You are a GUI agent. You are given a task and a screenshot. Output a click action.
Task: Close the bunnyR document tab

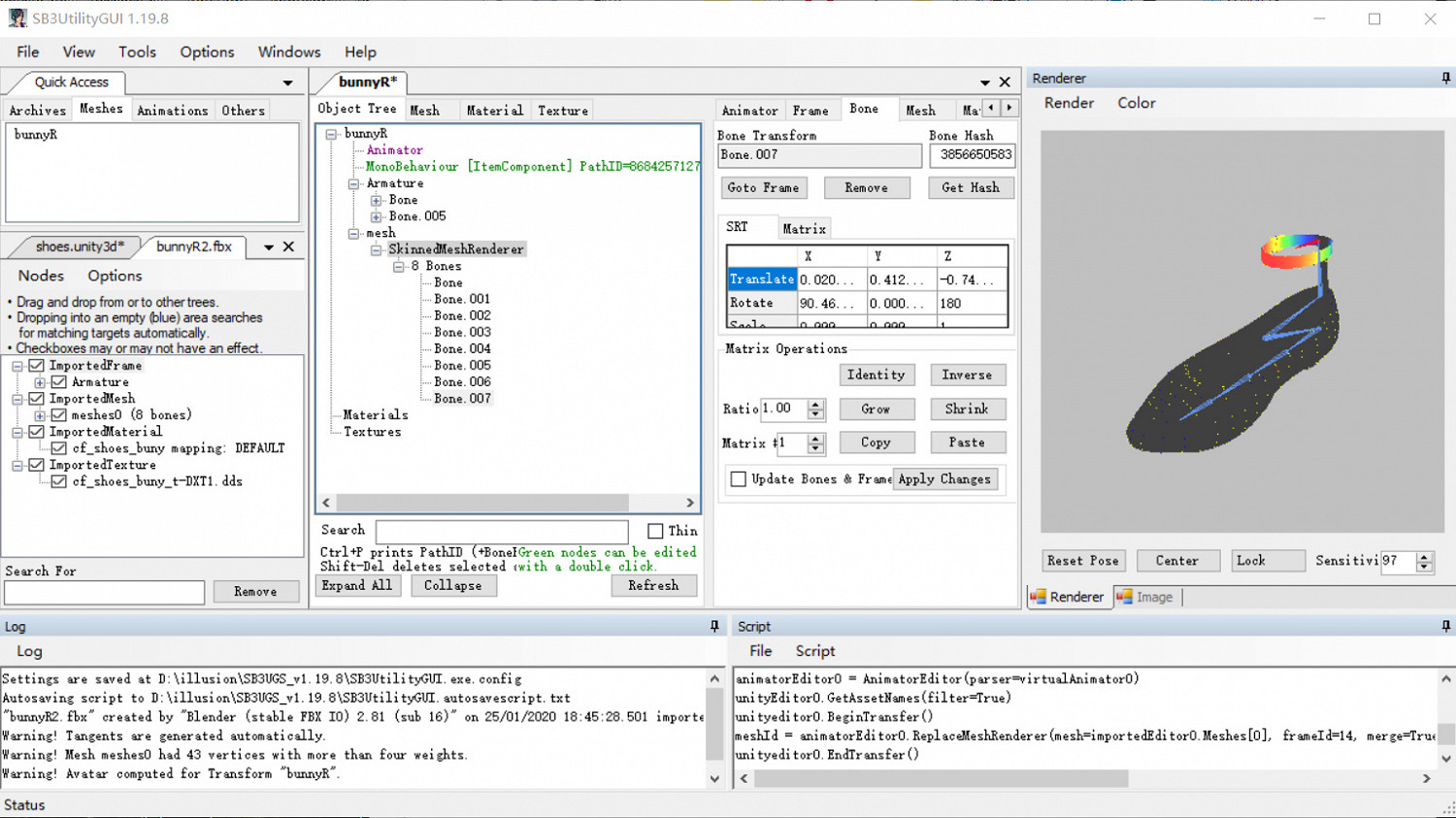[1005, 82]
